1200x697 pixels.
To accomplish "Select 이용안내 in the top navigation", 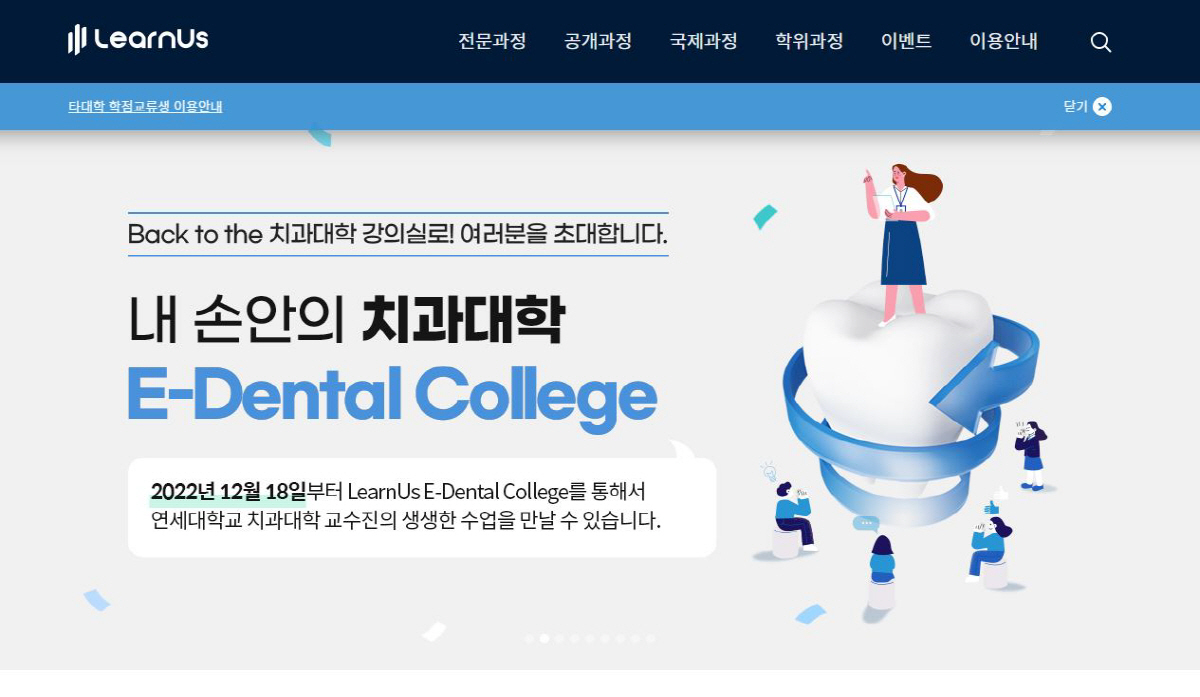I will 1004,41.
